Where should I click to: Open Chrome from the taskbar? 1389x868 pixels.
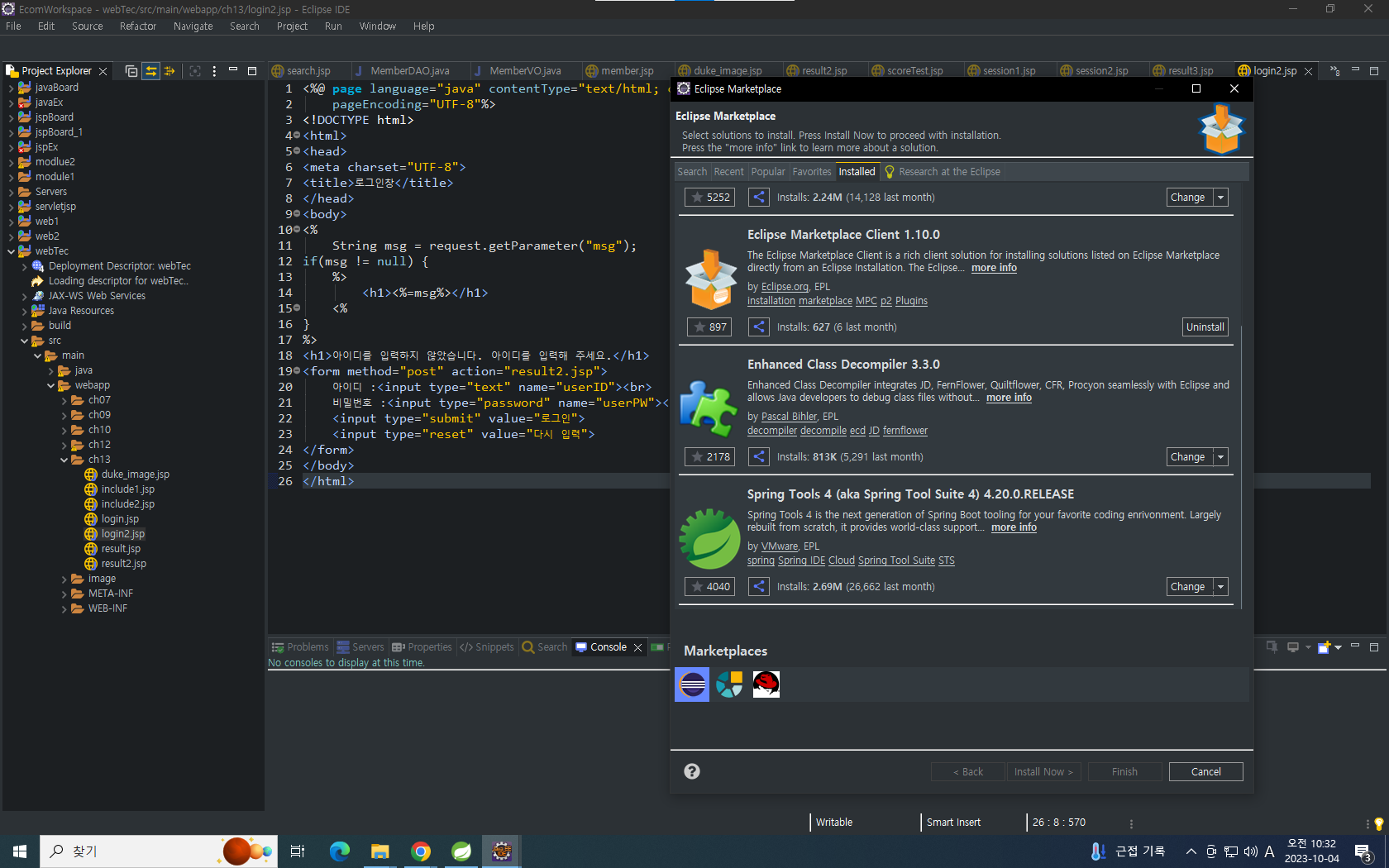421,851
